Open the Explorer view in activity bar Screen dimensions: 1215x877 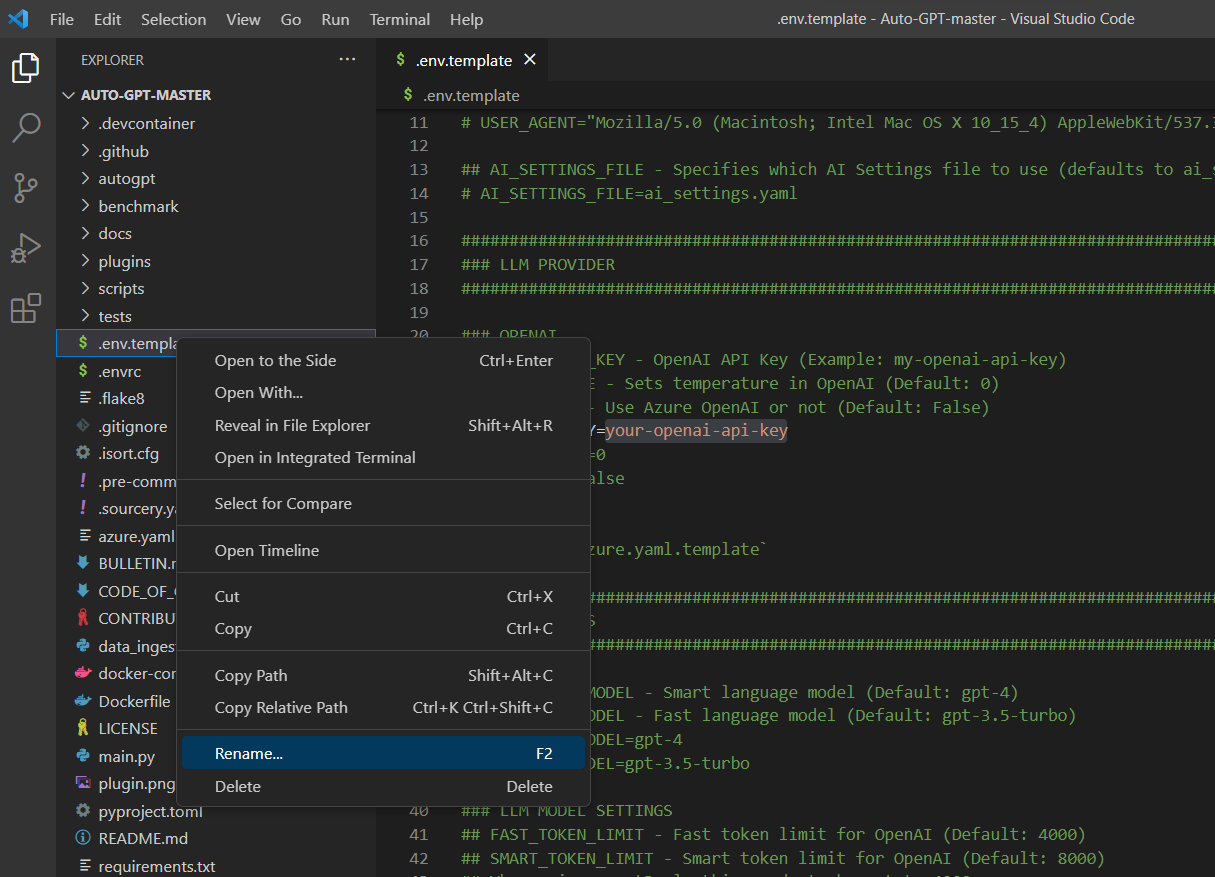[x=26, y=69]
